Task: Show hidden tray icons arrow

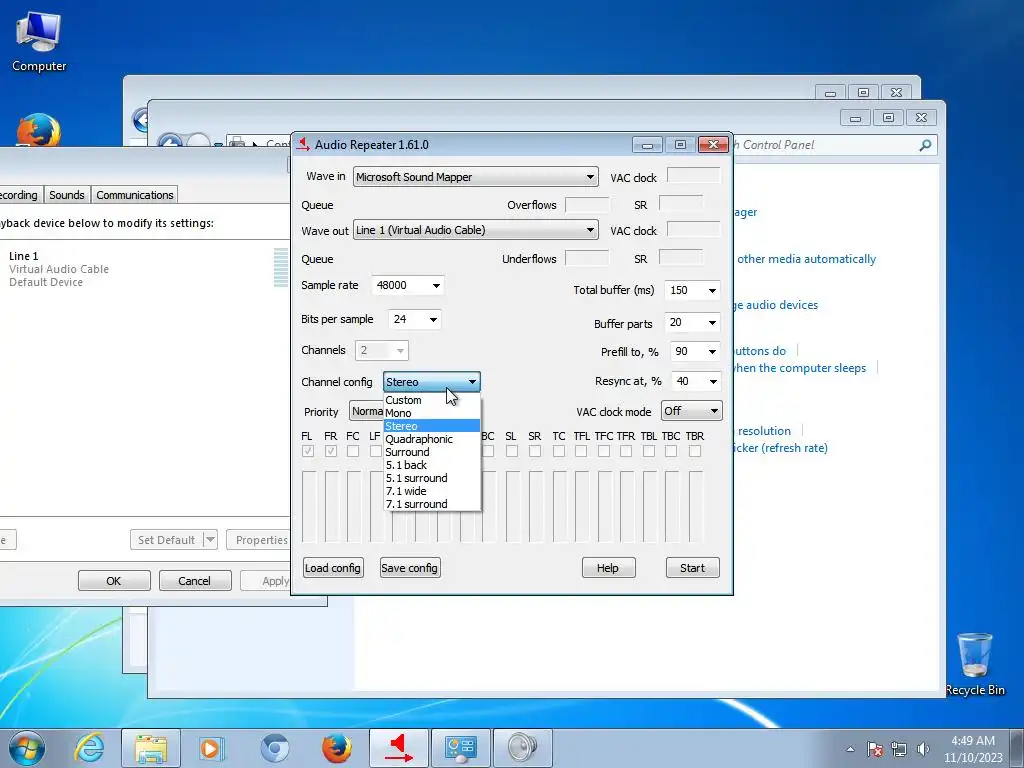Action: click(850, 749)
